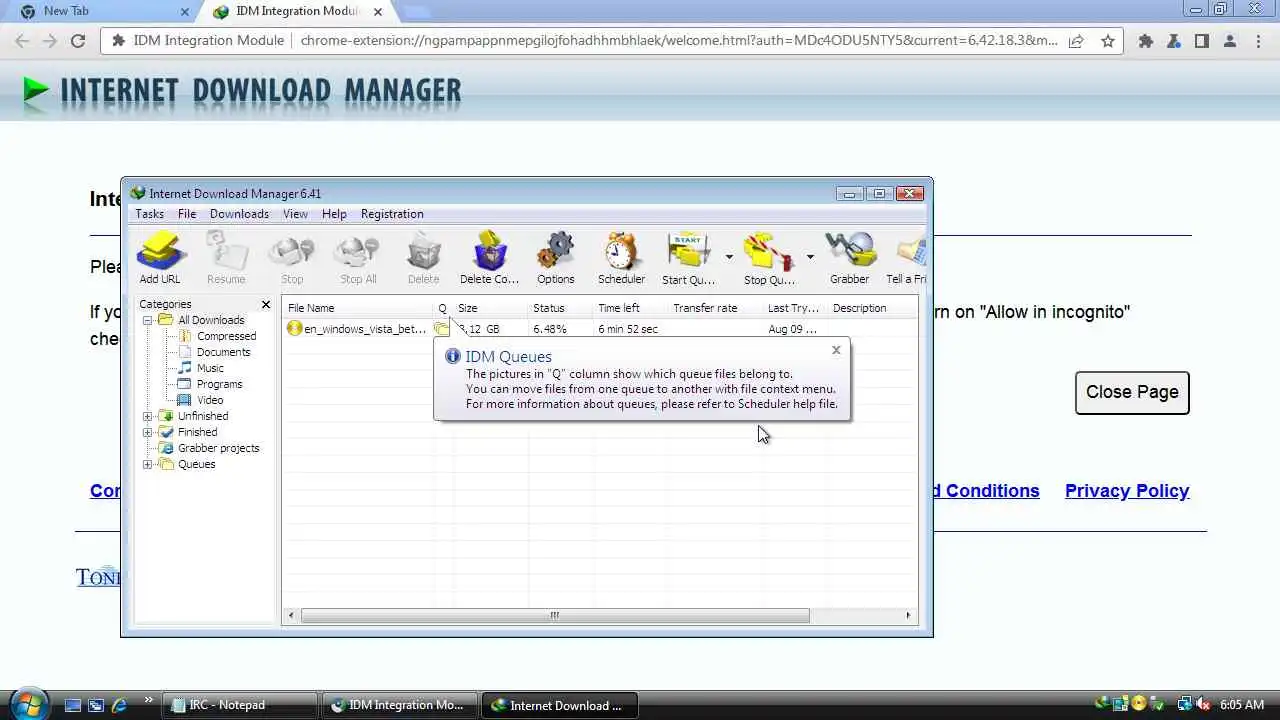Sort by File Name column header
Image resolution: width=1280 pixels, height=720 pixels.
point(358,308)
